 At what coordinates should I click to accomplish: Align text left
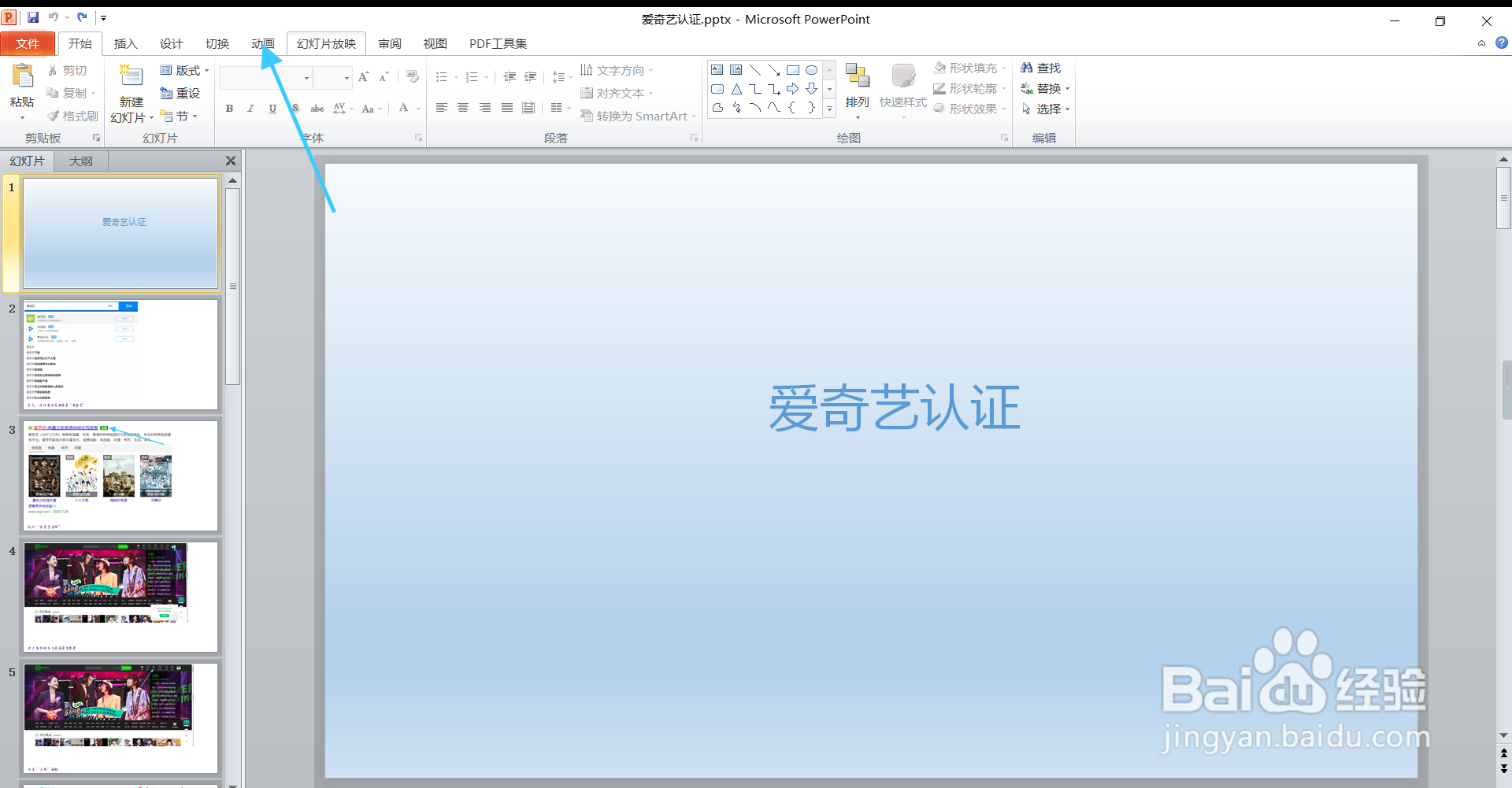(x=442, y=108)
